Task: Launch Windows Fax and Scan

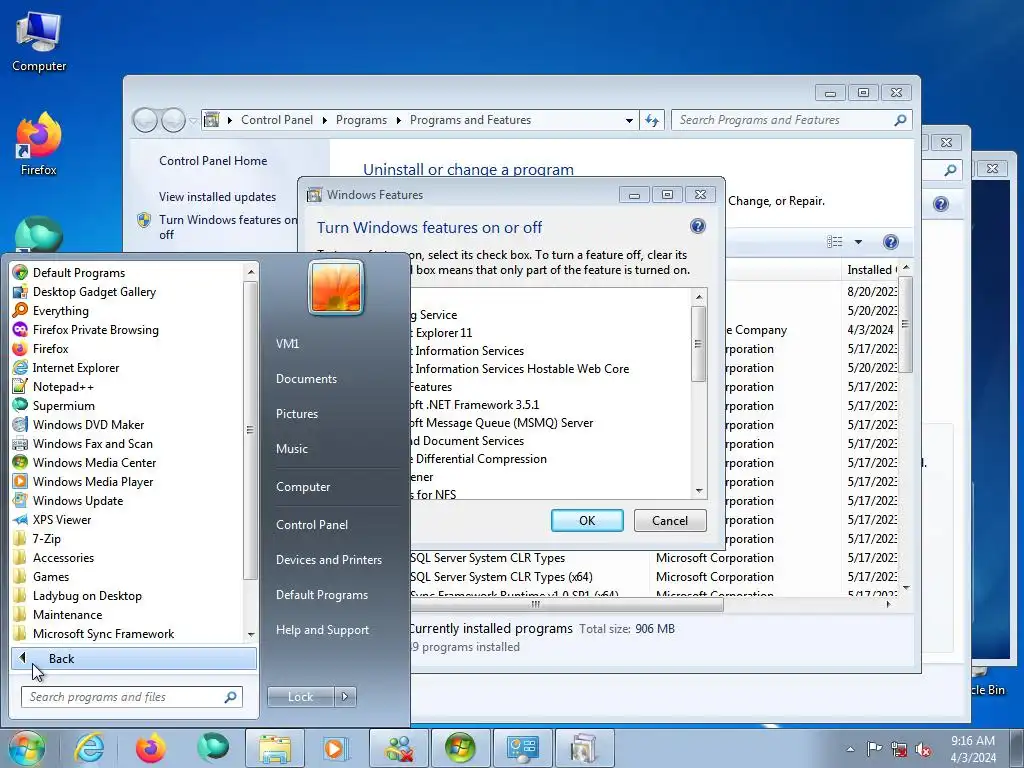Action: click(82, 443)
